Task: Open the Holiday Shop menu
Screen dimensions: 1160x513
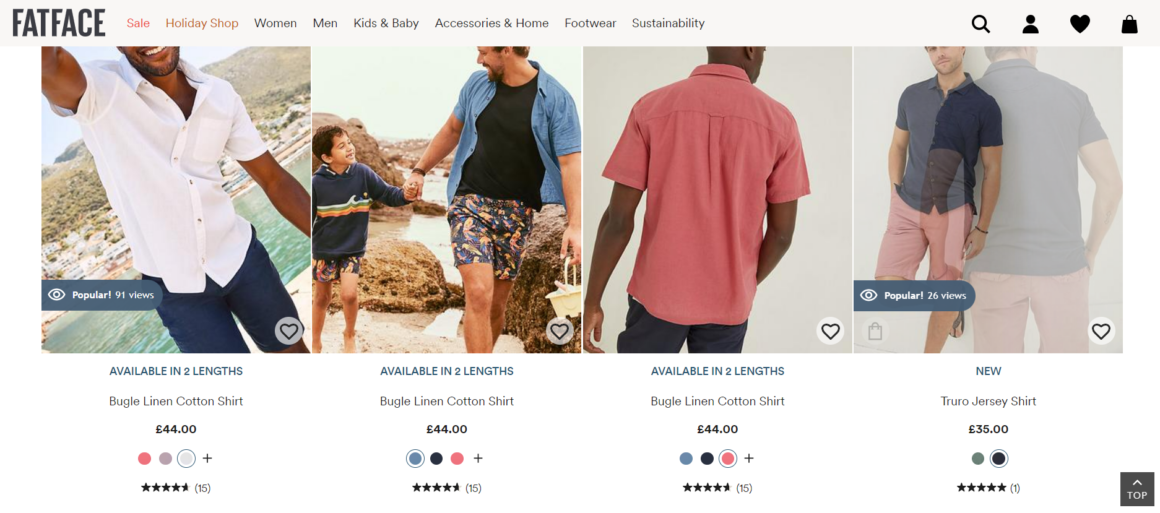Action: point(202,23)
